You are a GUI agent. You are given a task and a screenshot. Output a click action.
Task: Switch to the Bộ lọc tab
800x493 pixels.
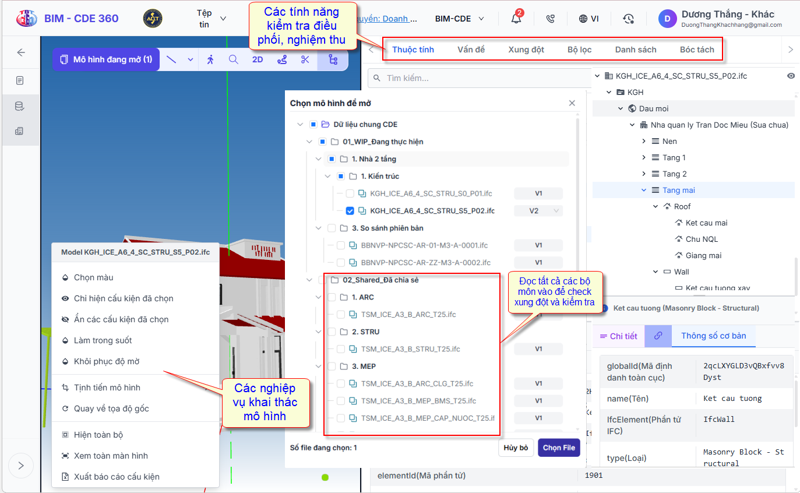[x=580, y=50]
